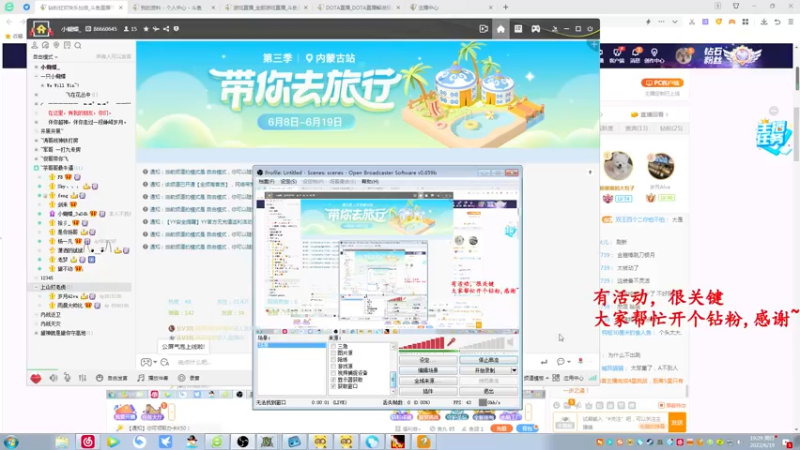Click the sources list scroll-down arrow
The width and height of the screenshot is (800, 450).
click(x=393, y=391)
